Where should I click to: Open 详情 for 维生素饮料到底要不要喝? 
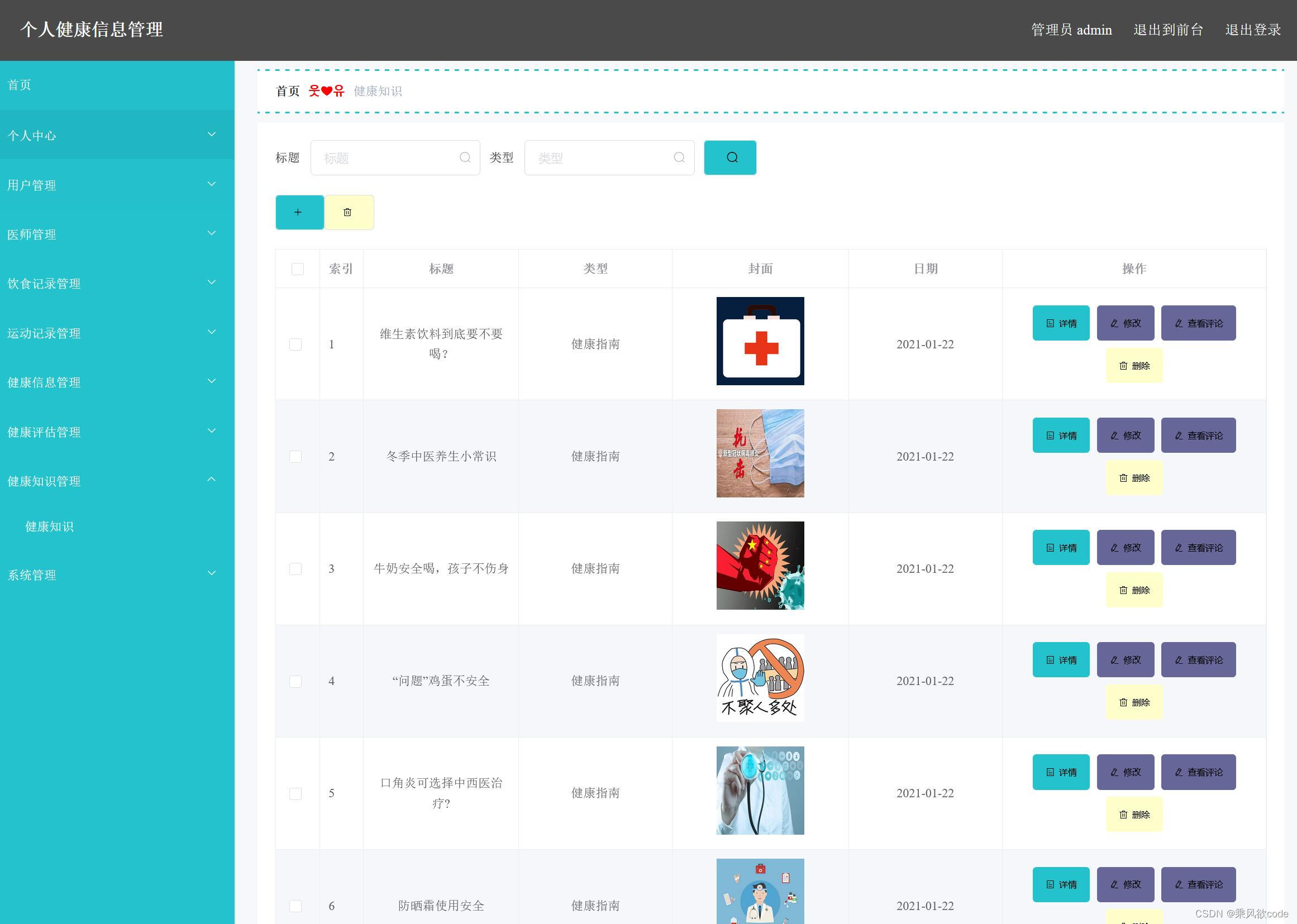[x=1060, y=323]
